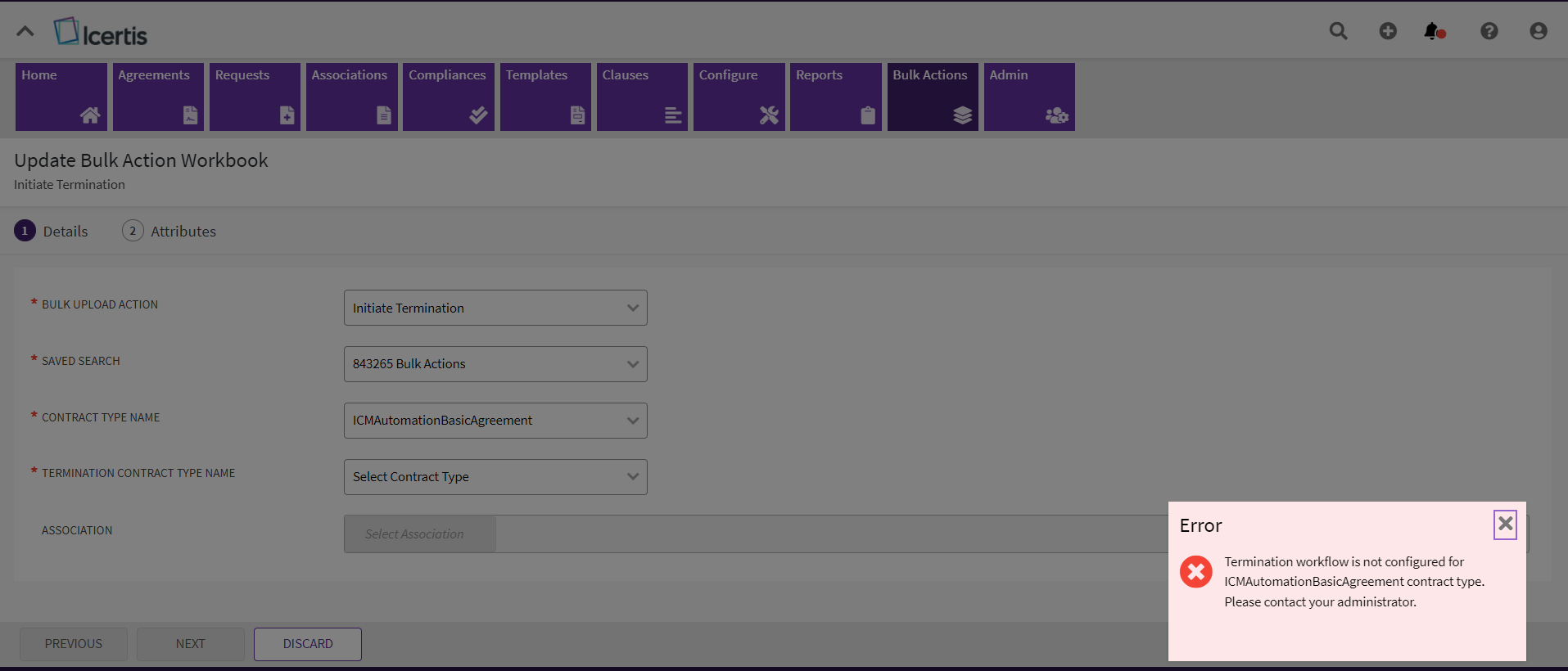This screenshot has width=1568, height=671.
Task: Open the notifications bell icon
Action: point(1433,31)
